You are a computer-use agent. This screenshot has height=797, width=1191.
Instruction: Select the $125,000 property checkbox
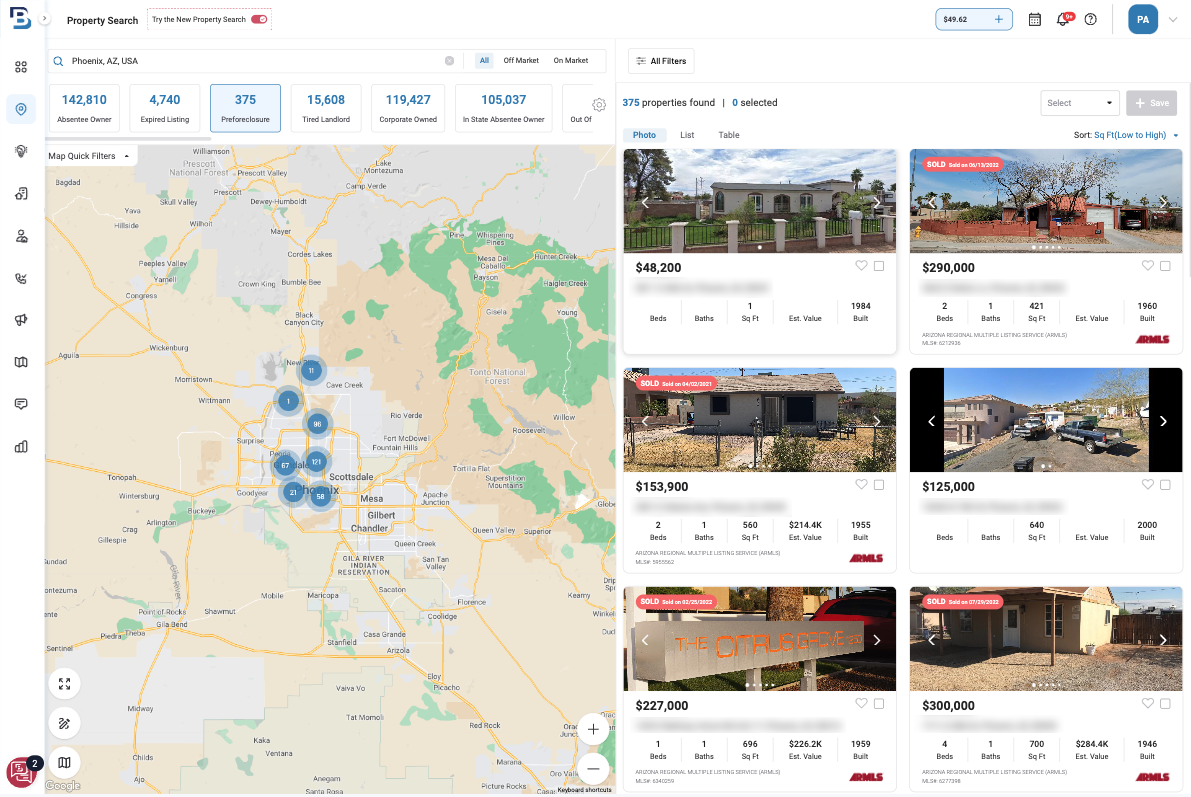coord(1165,485)
